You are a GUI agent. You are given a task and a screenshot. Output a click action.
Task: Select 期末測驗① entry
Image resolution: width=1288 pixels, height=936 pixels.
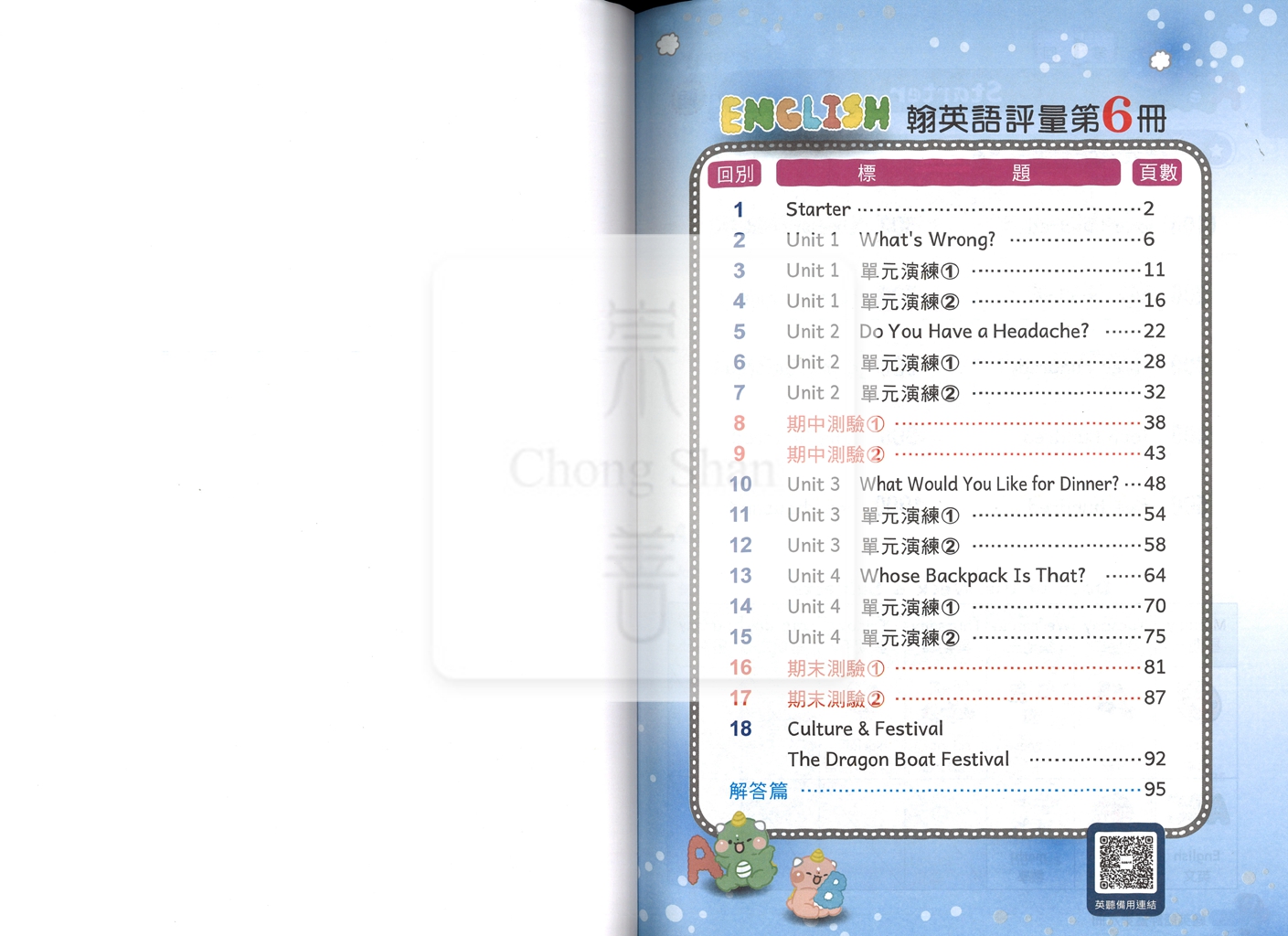click(946, 667)
